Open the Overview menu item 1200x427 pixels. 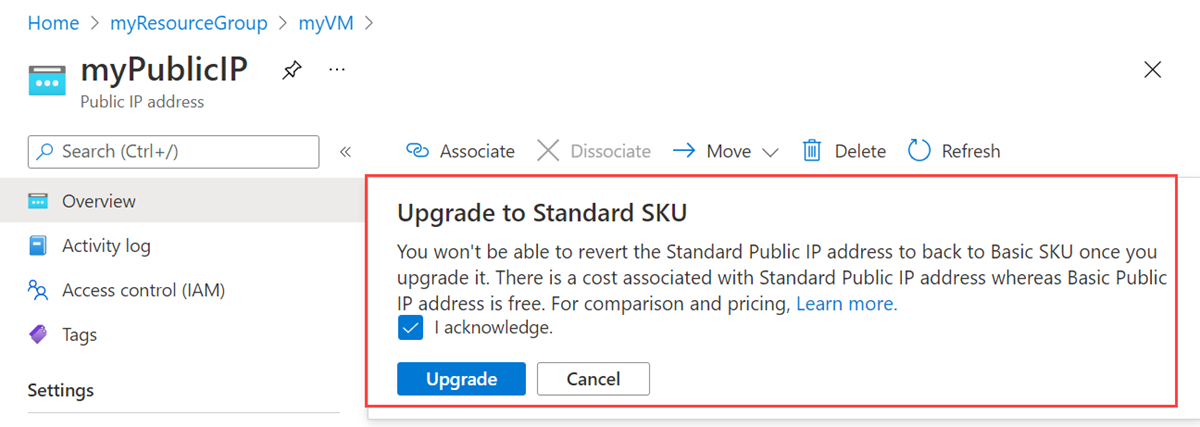pos(98,201)
